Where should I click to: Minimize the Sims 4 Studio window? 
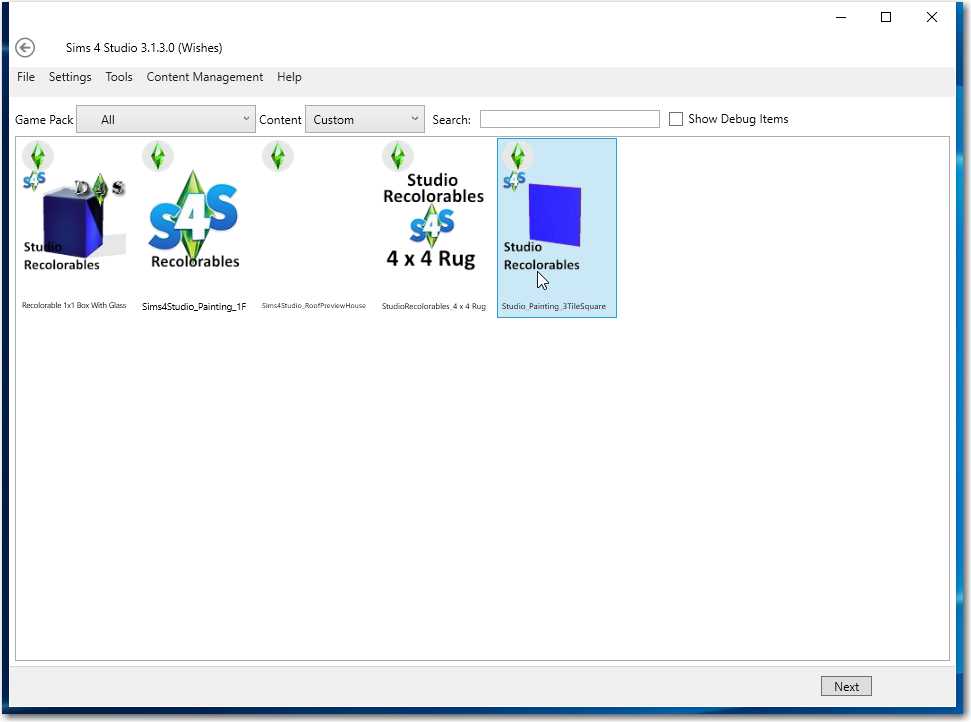point(841,17)
